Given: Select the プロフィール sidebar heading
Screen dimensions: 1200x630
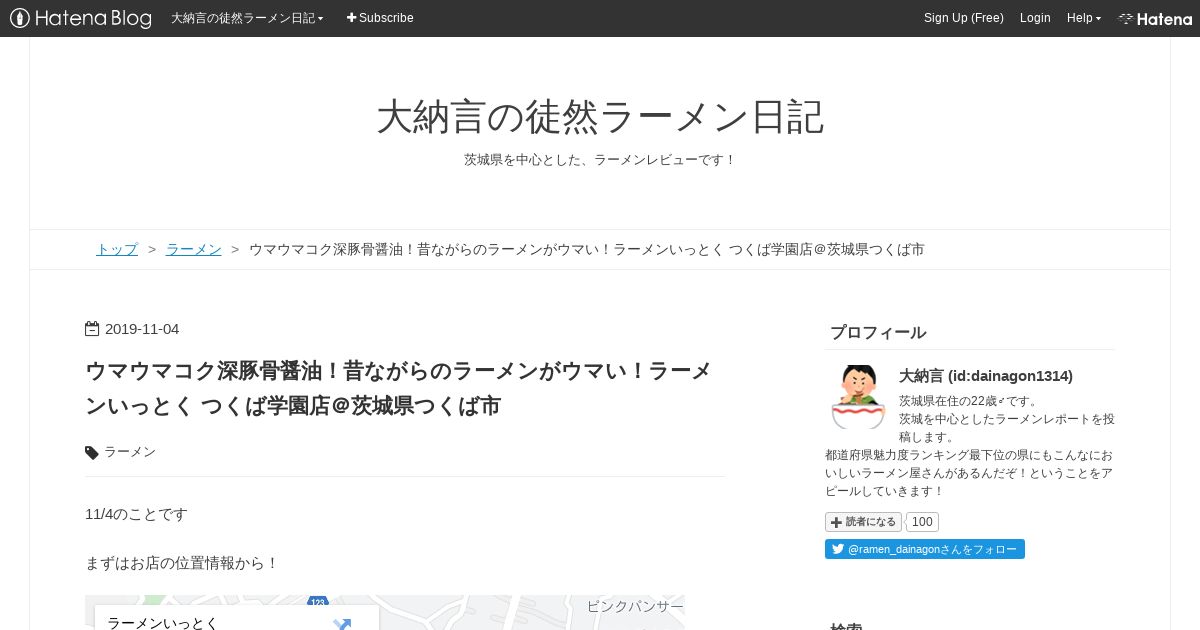Looking at the screenshot, I should [x=878, y=333].
